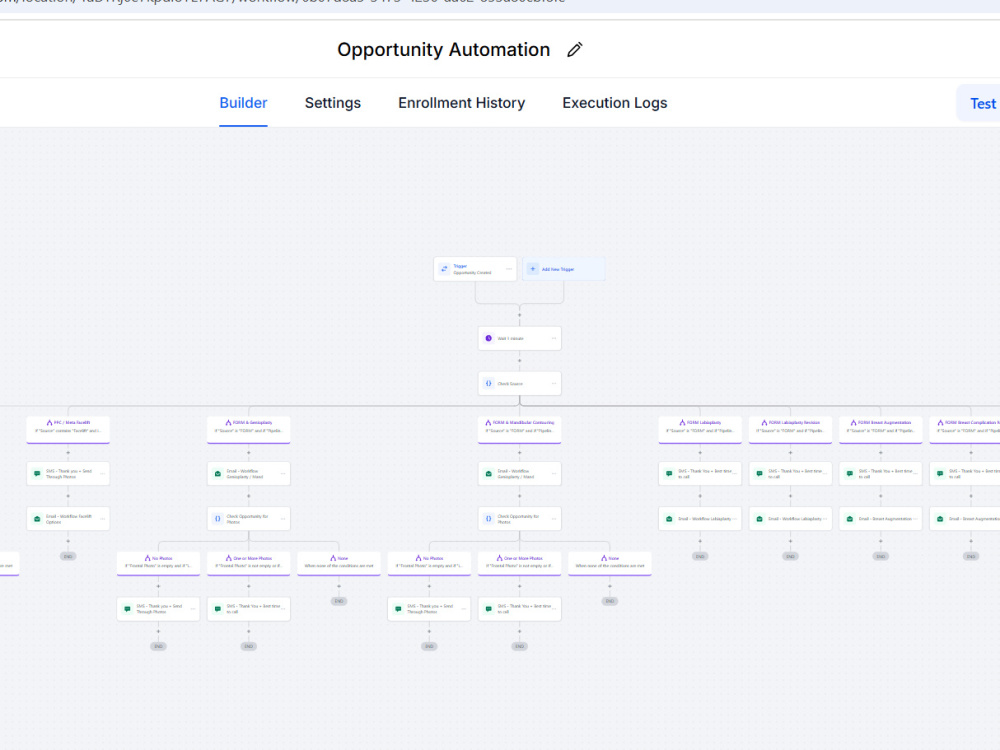Select the FORM Breast Augmentation branch
1000x750 pixels.
881,429
